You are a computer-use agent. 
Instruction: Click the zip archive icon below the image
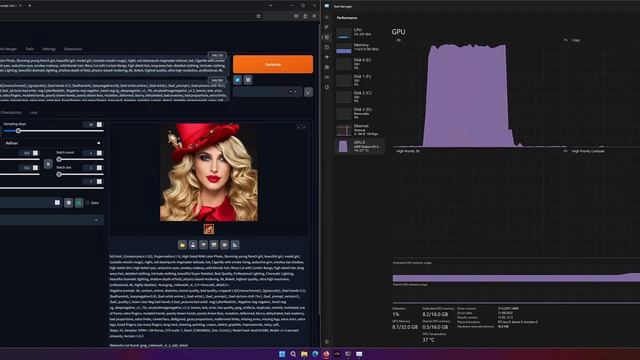click(203, 245)
